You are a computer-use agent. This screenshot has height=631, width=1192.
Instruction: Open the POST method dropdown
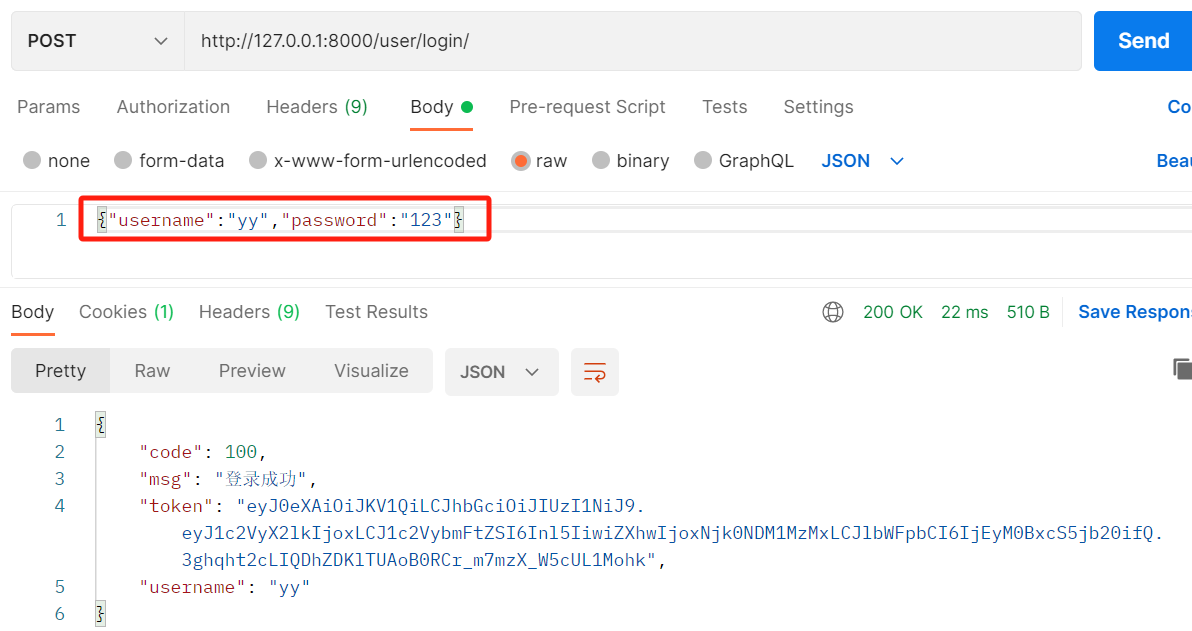point(97,41)
